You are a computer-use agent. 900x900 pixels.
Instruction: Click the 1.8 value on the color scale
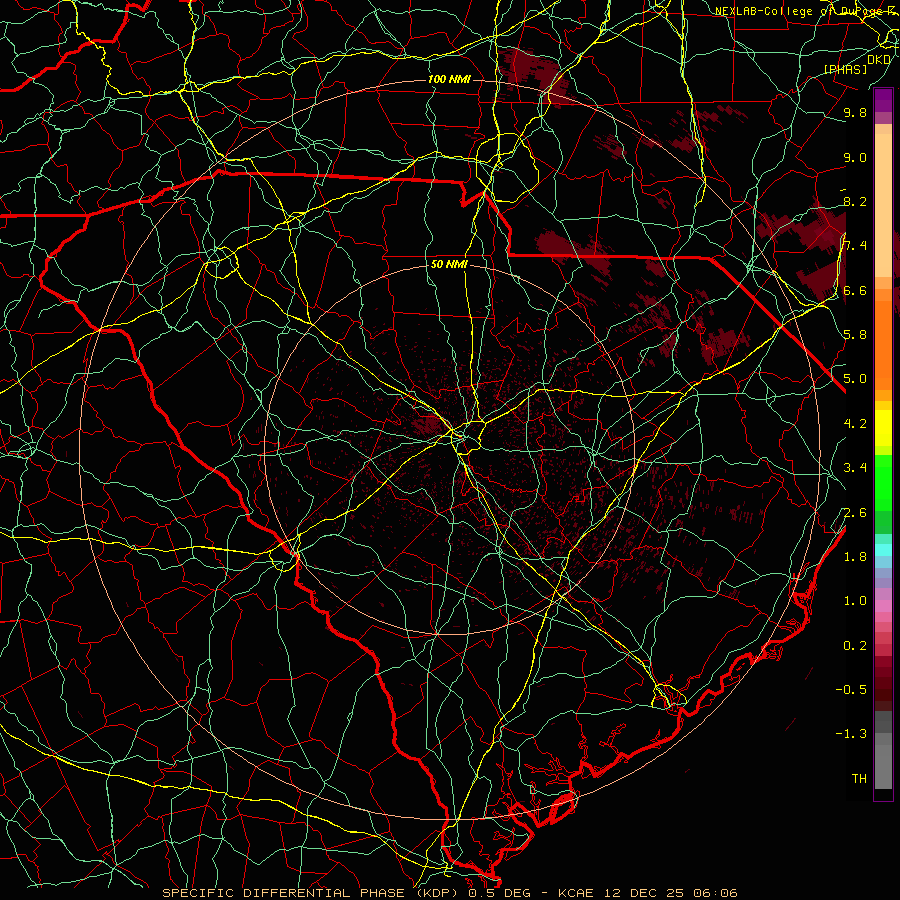coord(855,557)
